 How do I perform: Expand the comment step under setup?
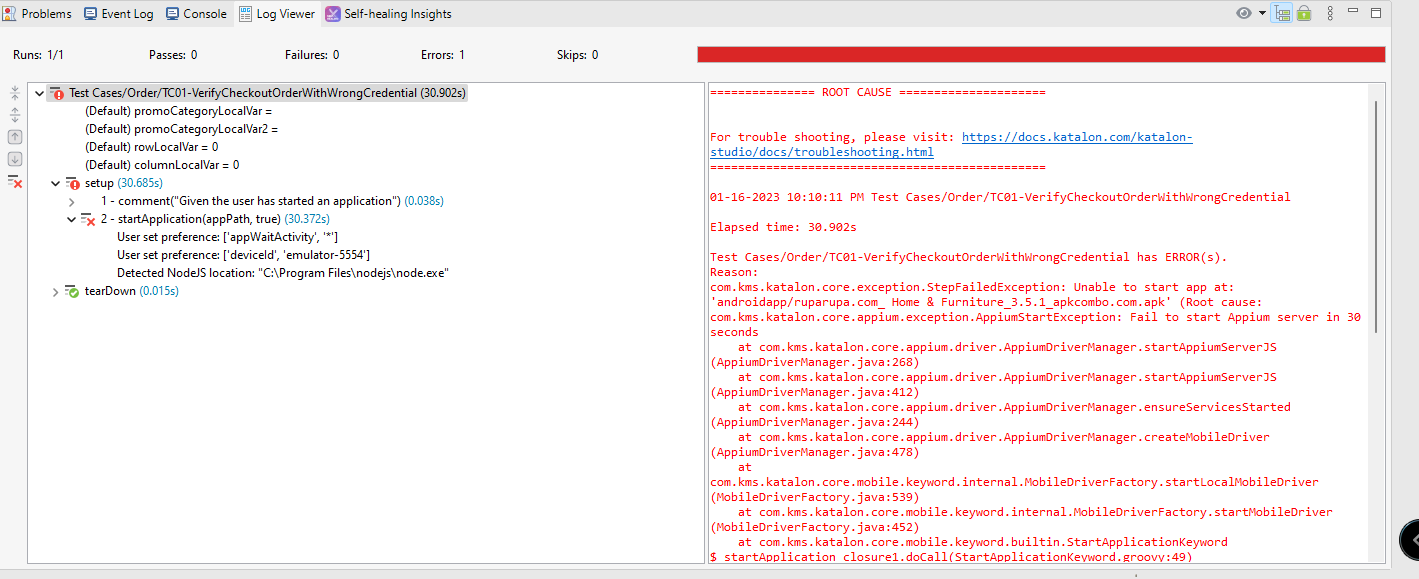pyautogui.click(x=70, y=200)
